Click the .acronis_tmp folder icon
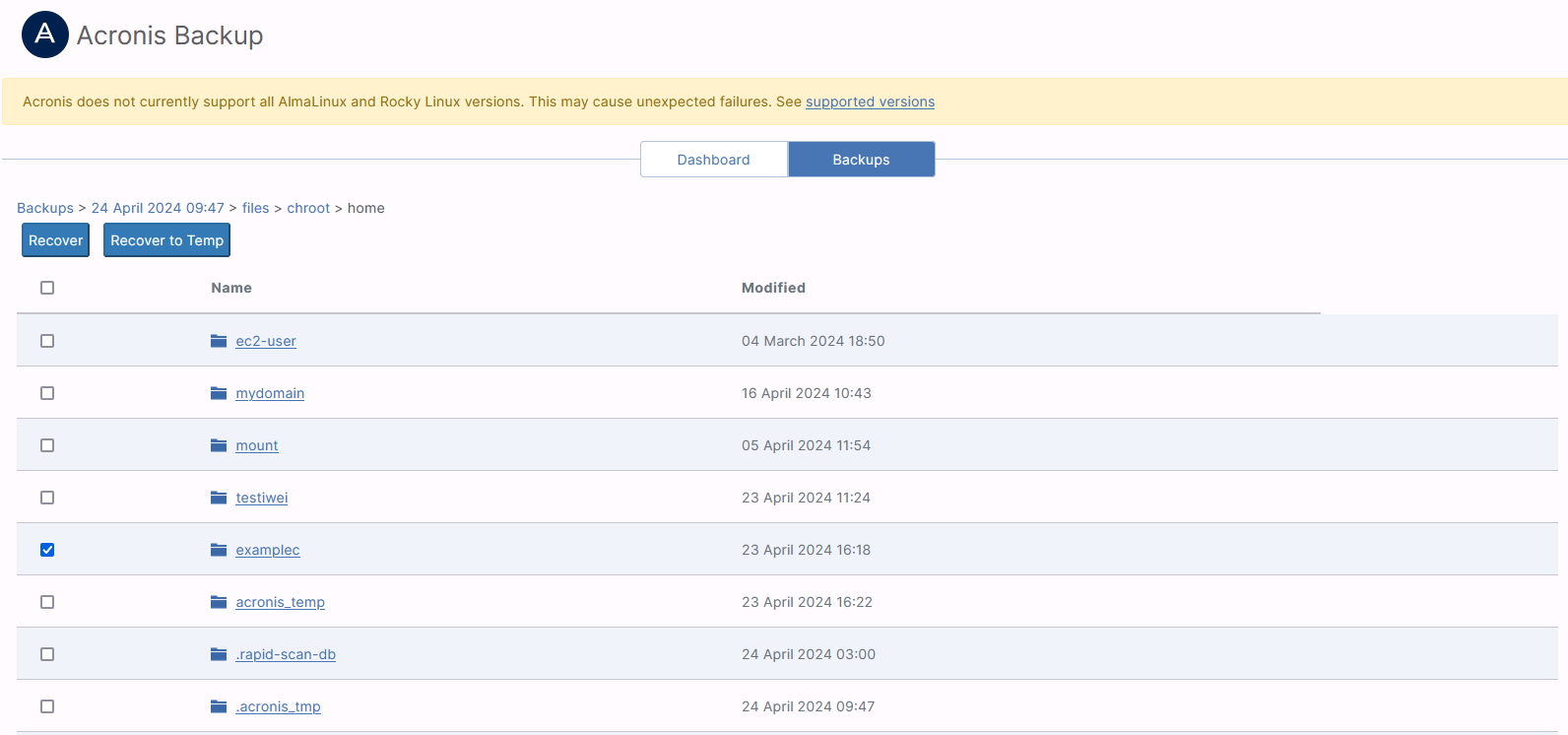Image resolution: width=1568 pixels, height=735 pixels. (x=219, y=706)
